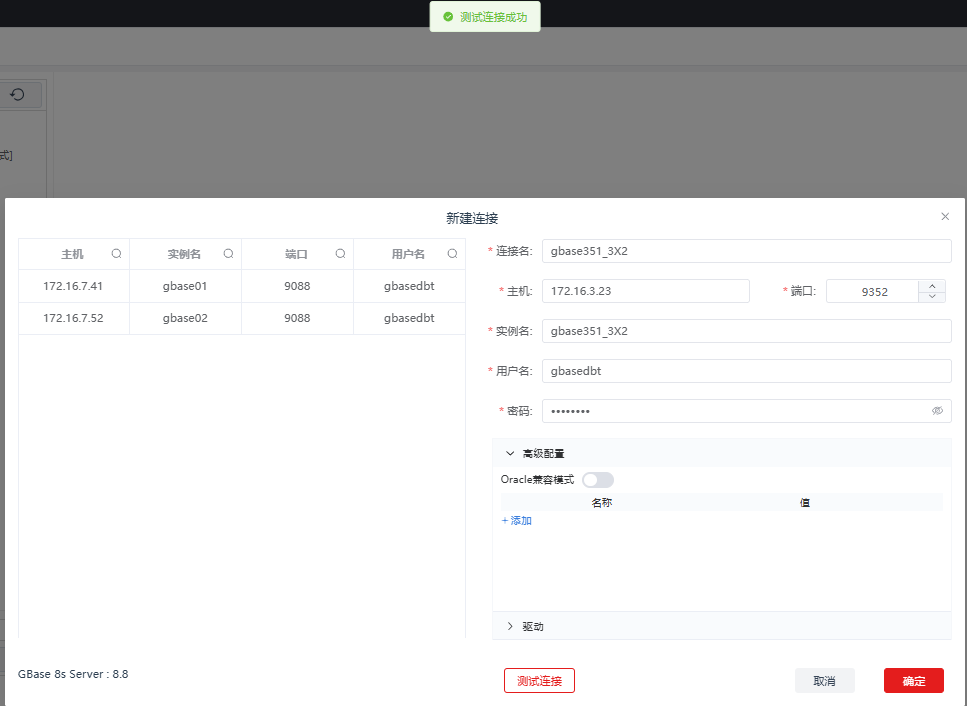Collapse the 高级配置 section
Screen dimensions: 967x706
[510, 453]
